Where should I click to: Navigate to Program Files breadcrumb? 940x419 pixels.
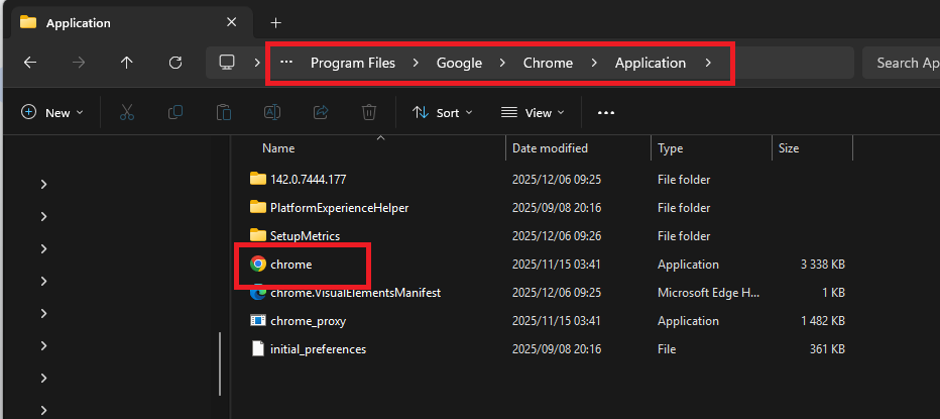pos(352,63)
